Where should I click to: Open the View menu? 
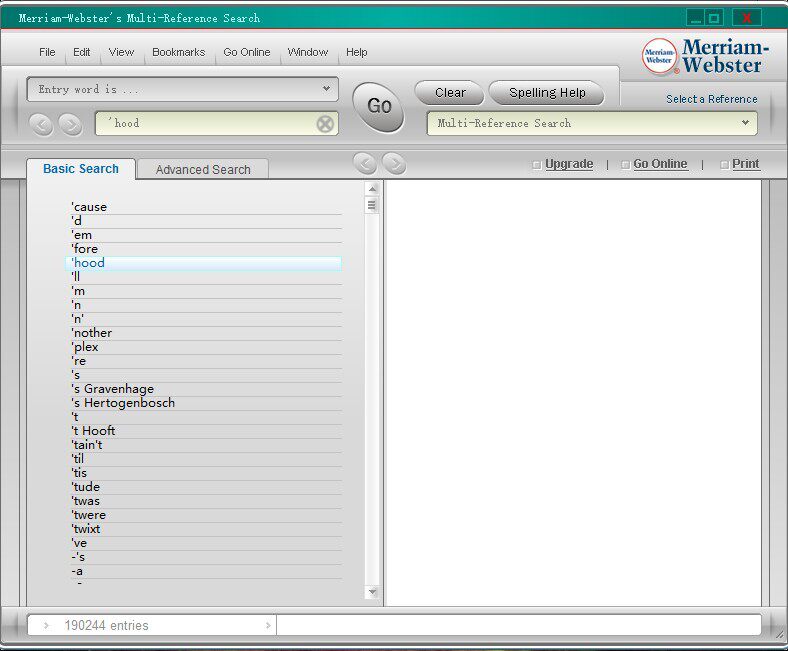click(121, 52)
